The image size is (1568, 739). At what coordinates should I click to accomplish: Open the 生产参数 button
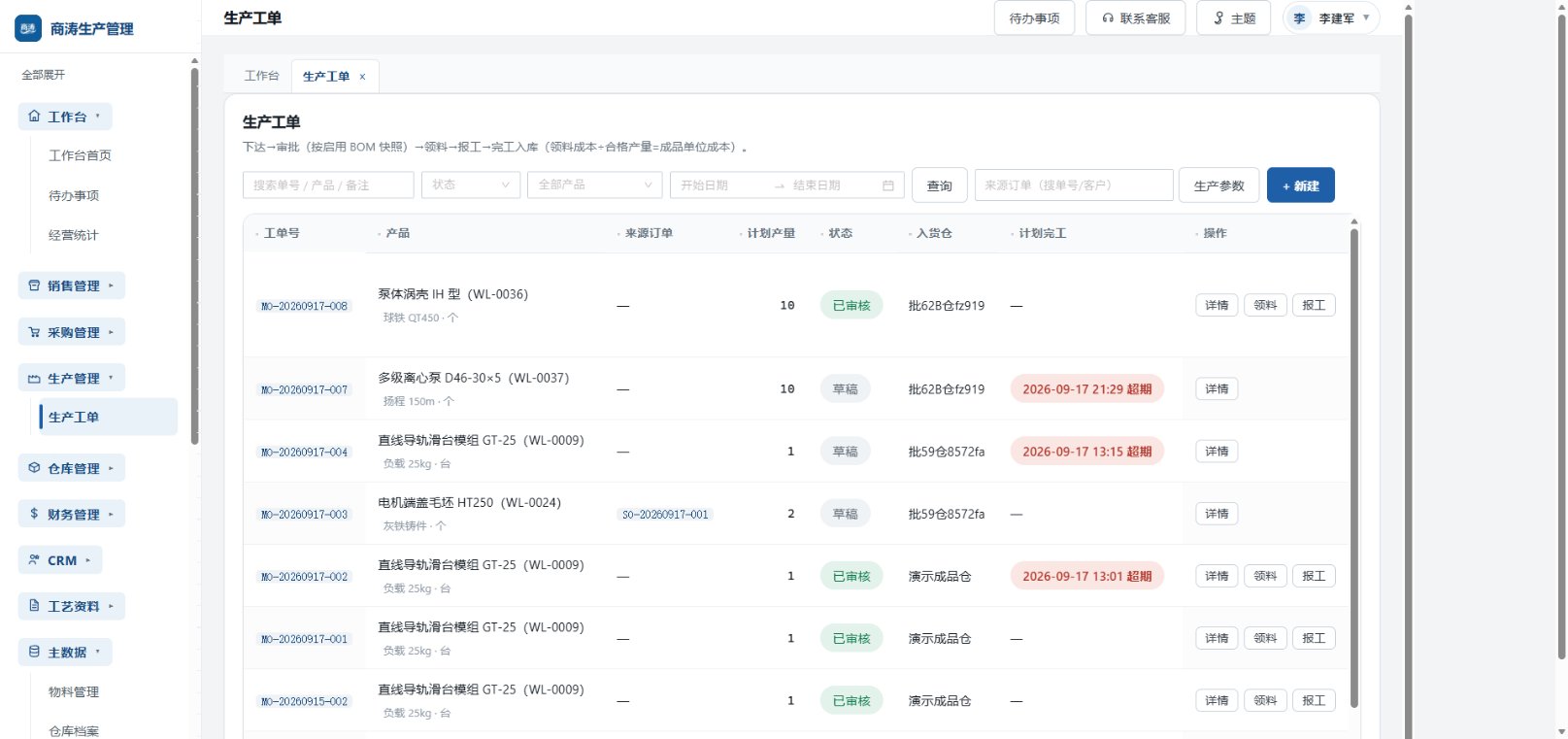click(x=1219, y=185)
